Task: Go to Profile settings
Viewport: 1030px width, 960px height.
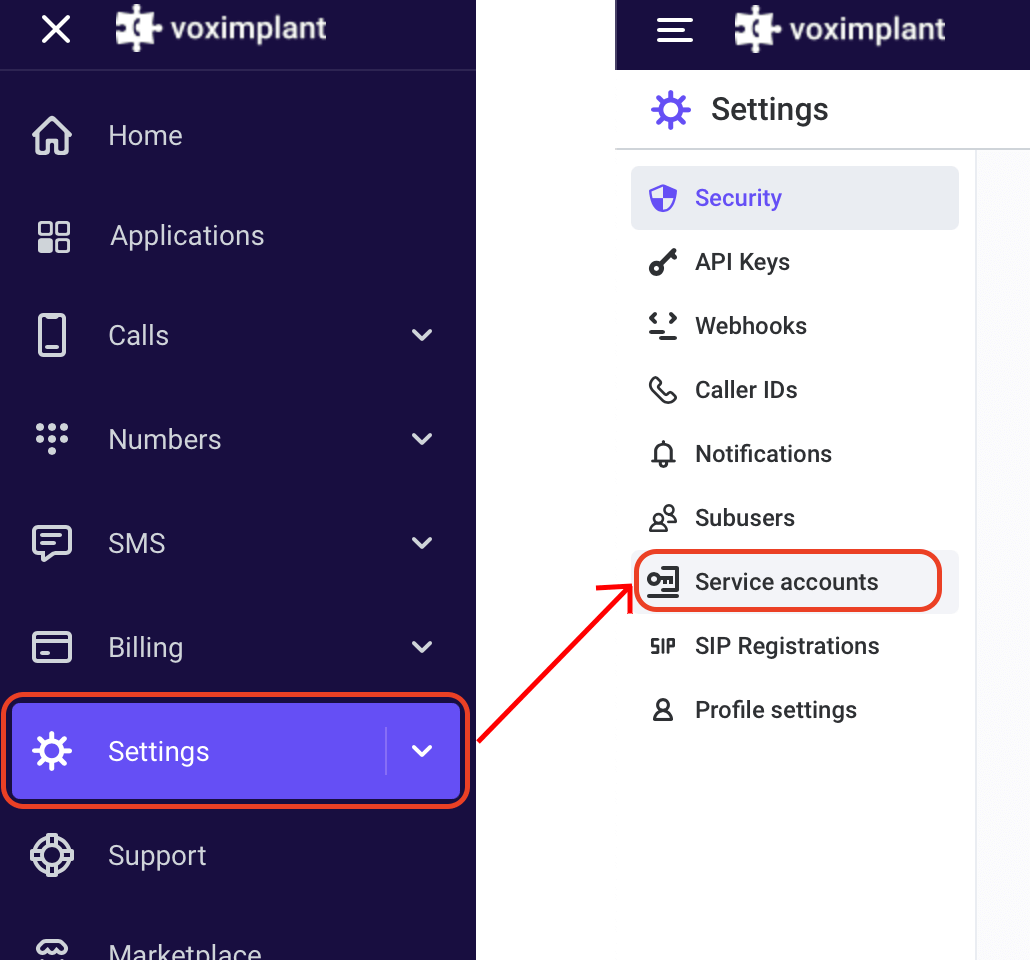Action: coord(775,709)
